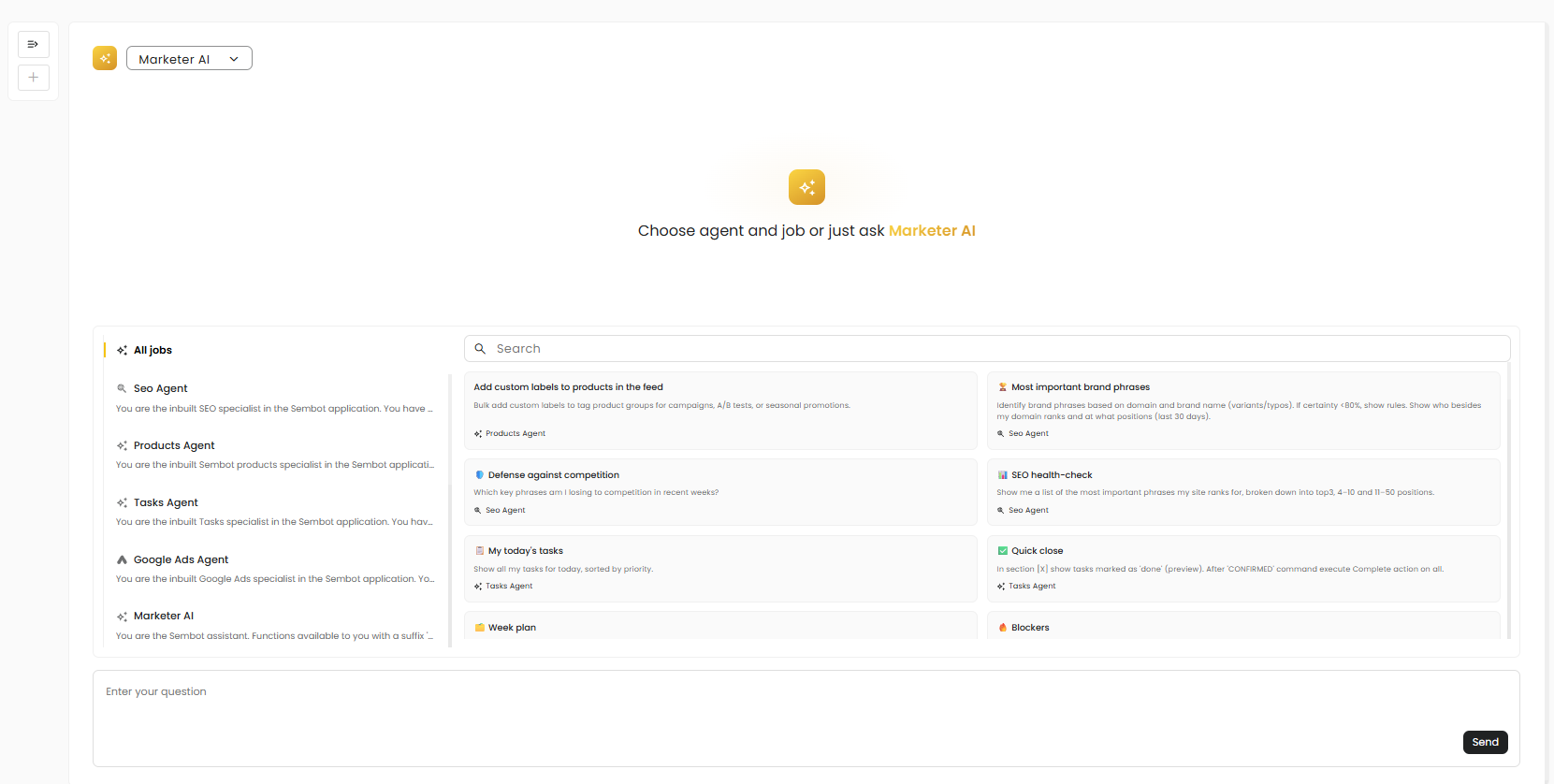Click the Products Agent sparkle icon
1554x784 pixels.
click(122, 445)
